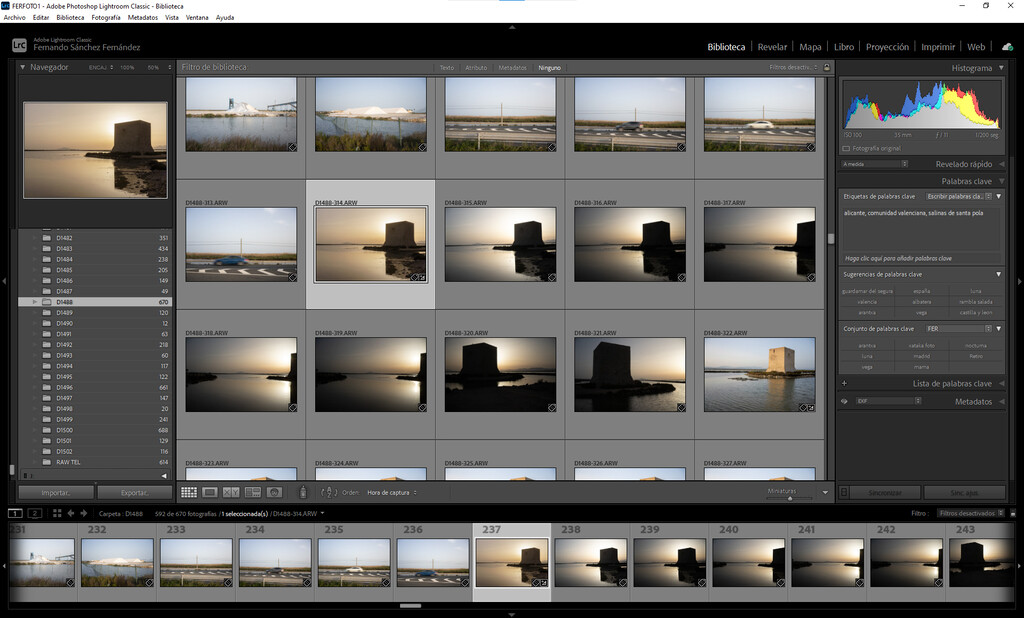Toggle the 'Filtros desactivados' filmstrip switch

pos(1013,512)
